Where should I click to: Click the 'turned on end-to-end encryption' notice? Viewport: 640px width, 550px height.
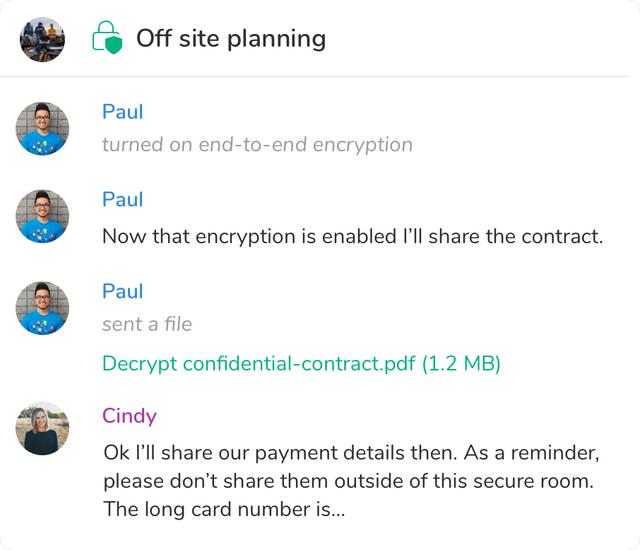pyautogui.click(x=257, y=144)
